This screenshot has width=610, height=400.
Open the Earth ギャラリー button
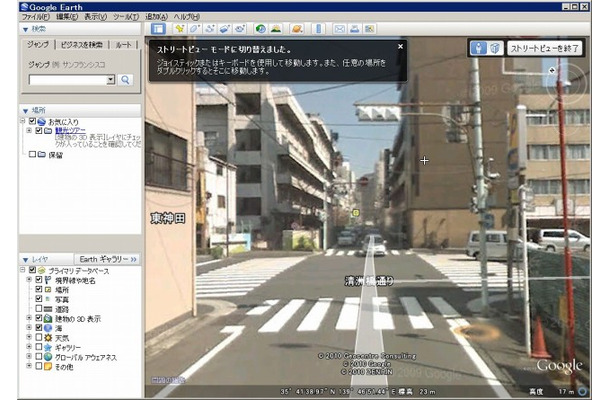point(108,259)
